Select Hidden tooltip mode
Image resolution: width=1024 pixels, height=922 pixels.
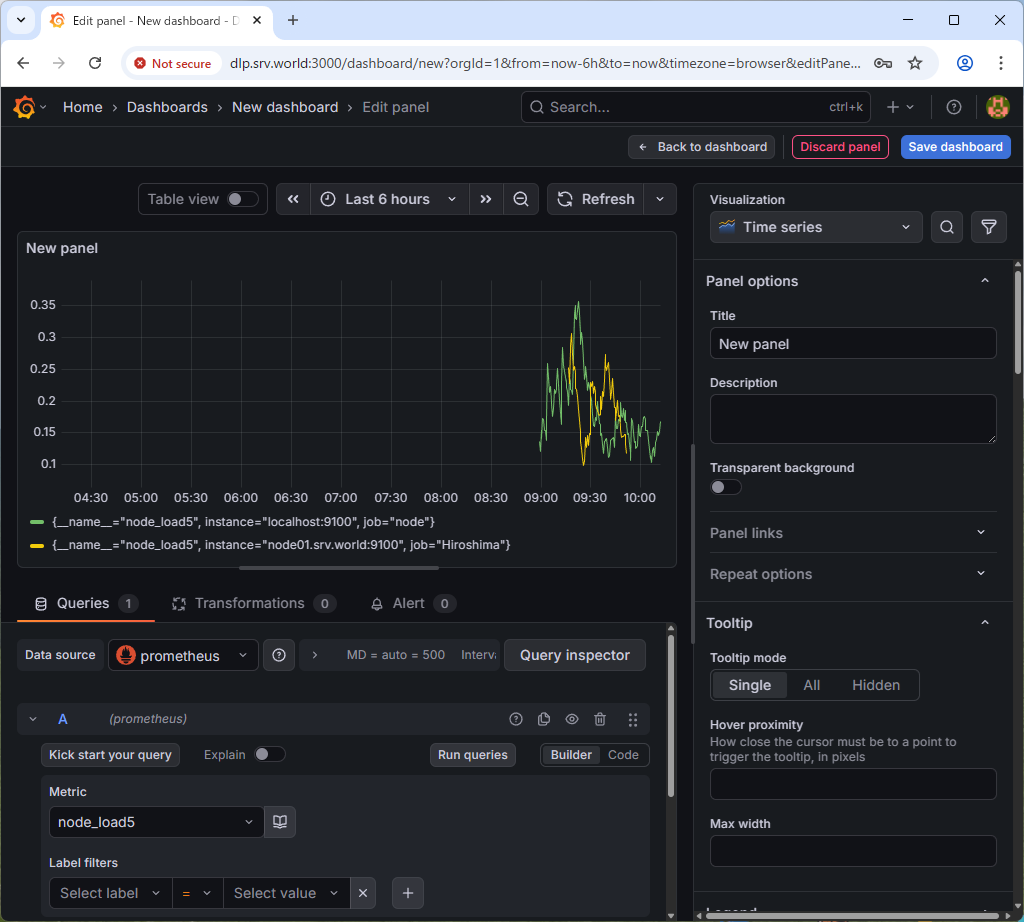point(876,685)
